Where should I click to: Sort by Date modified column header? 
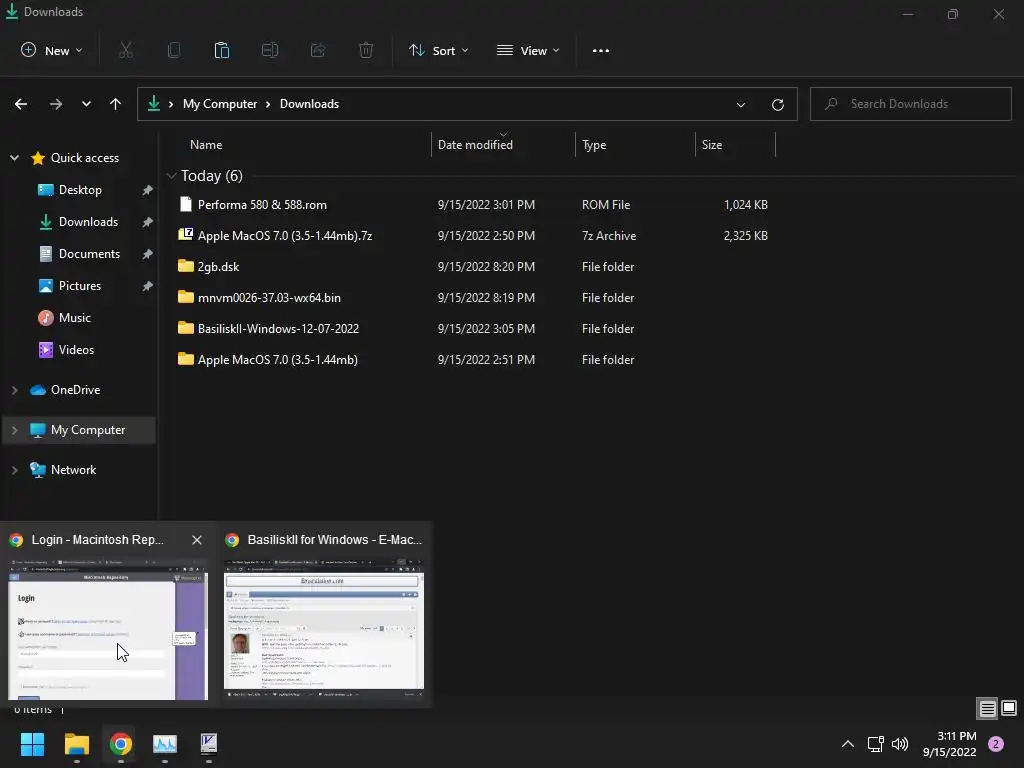(x=475, y=145)
